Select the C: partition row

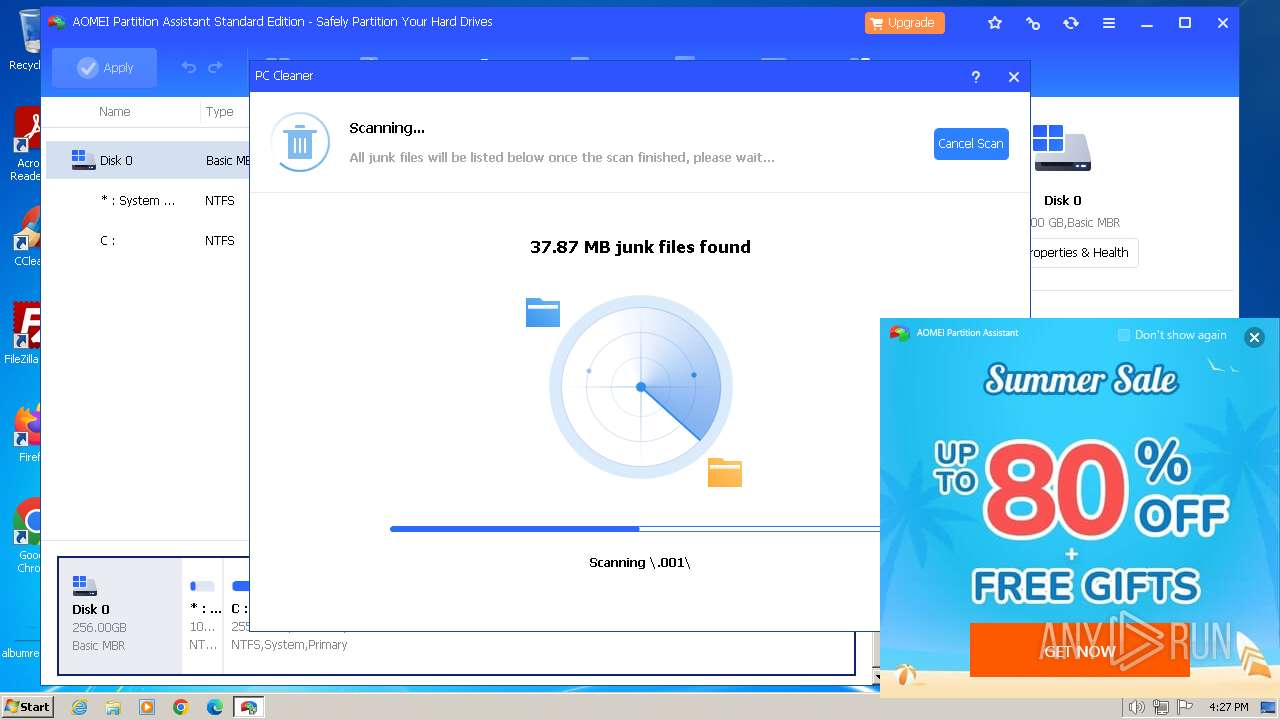point(148,240)
